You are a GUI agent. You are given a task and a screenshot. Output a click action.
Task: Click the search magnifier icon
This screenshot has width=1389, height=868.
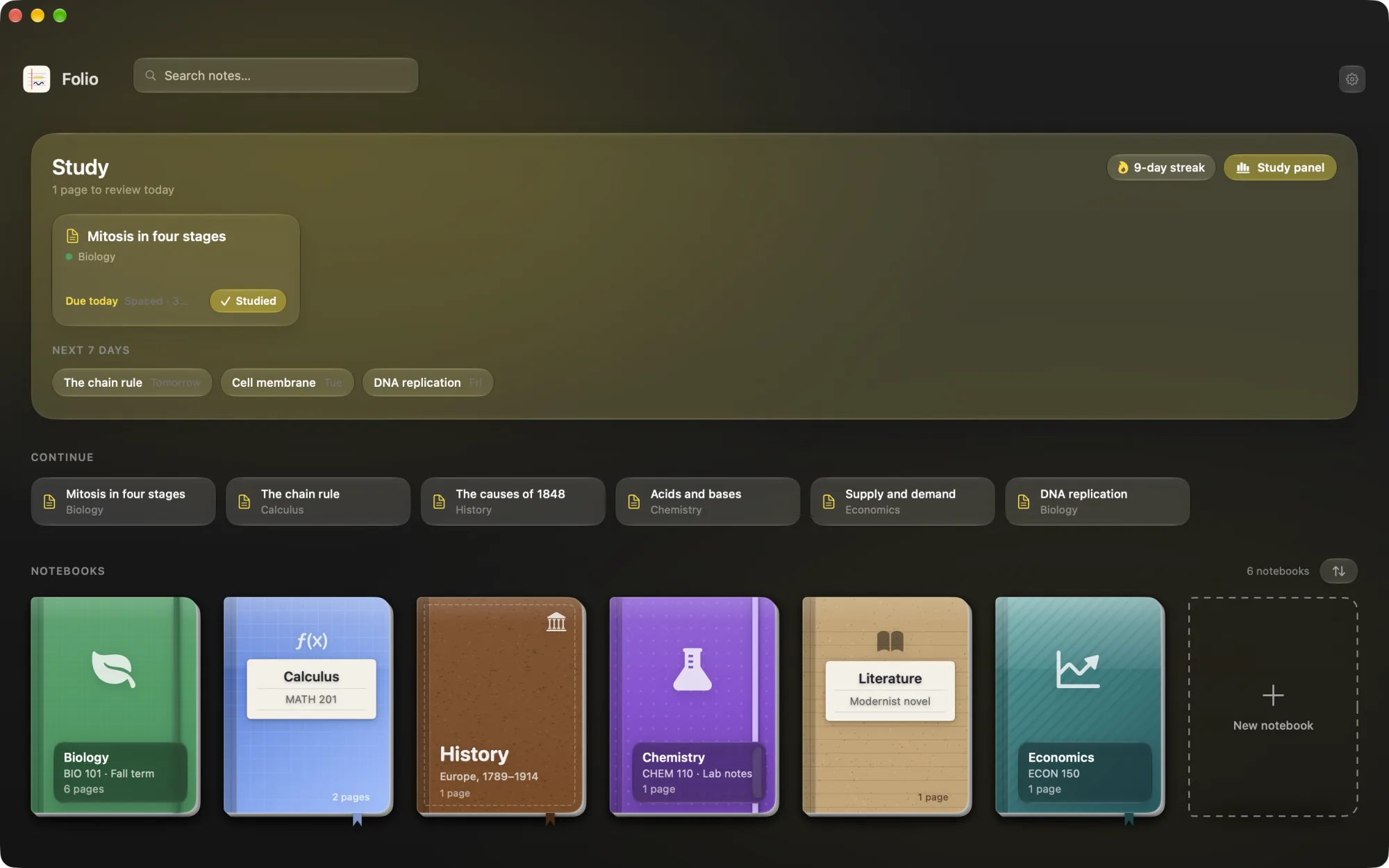(x=151, y=76)
